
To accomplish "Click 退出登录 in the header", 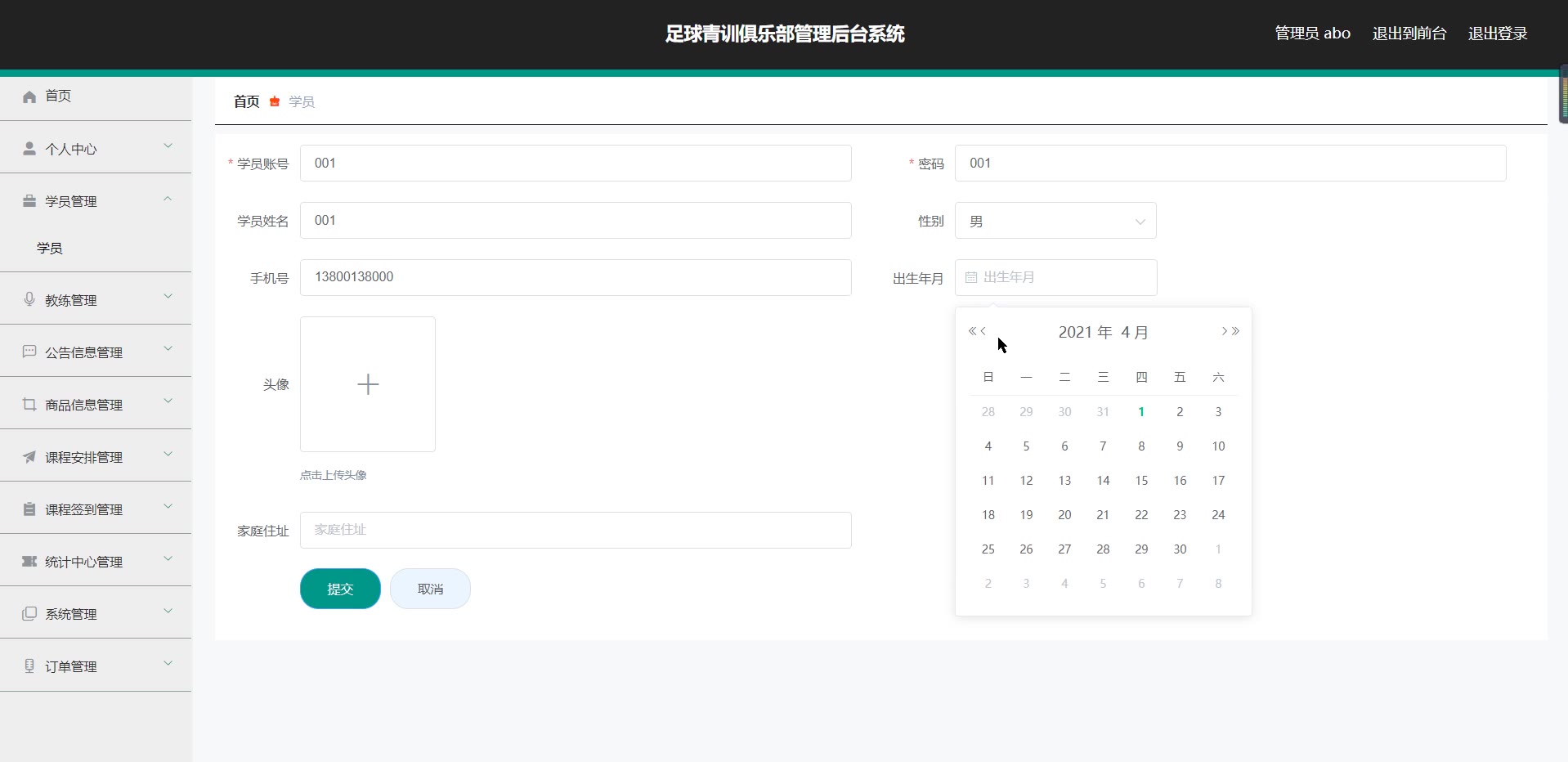I will (x=1497, y=34).
